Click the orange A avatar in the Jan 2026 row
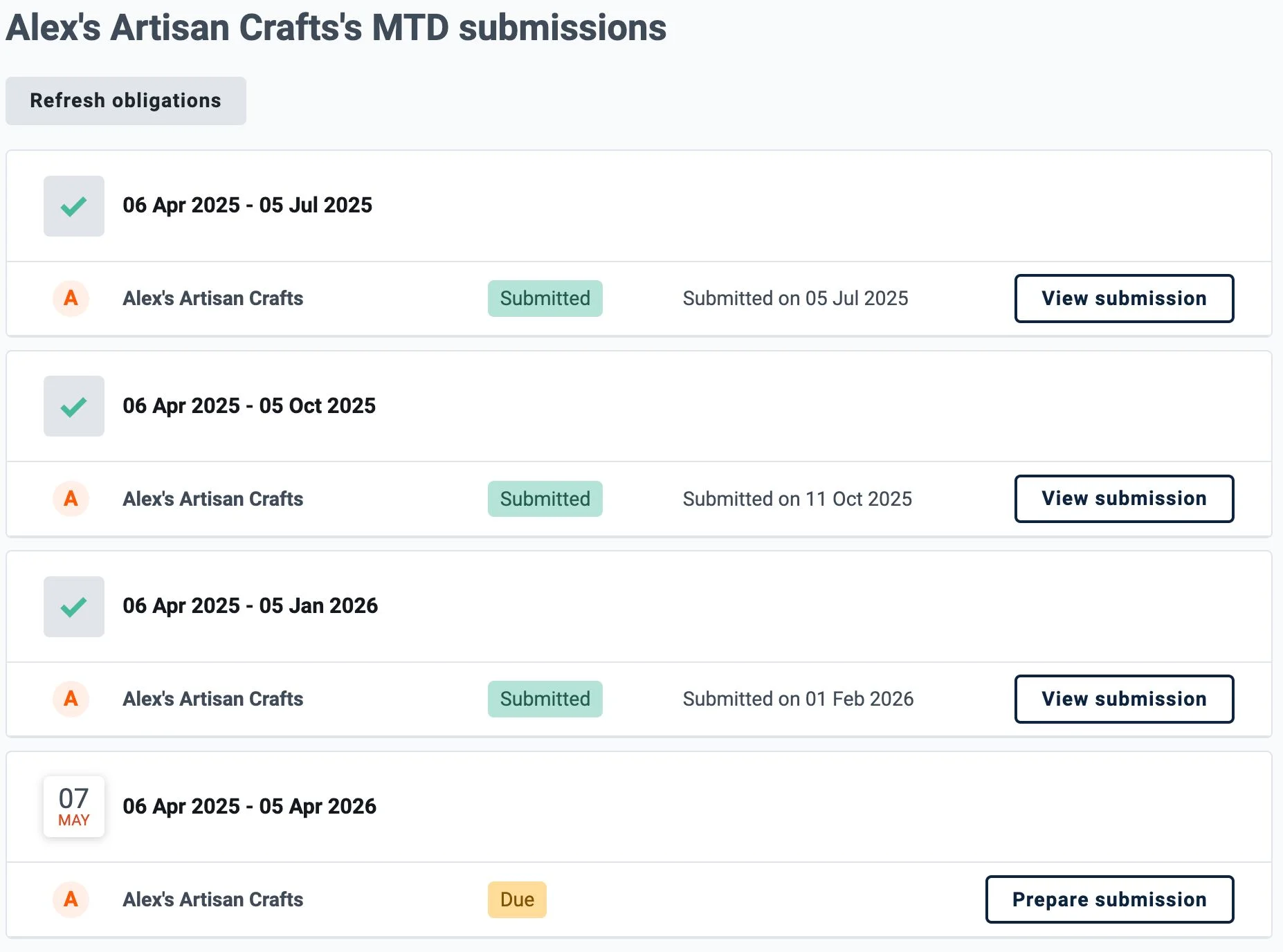 pos(71,699)
